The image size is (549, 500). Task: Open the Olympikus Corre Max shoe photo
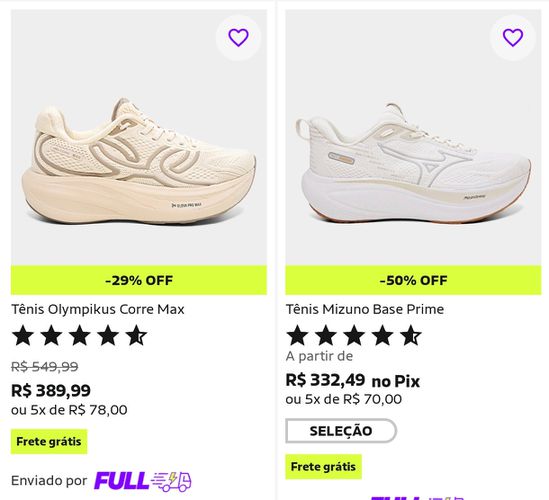tap(139, 137)
